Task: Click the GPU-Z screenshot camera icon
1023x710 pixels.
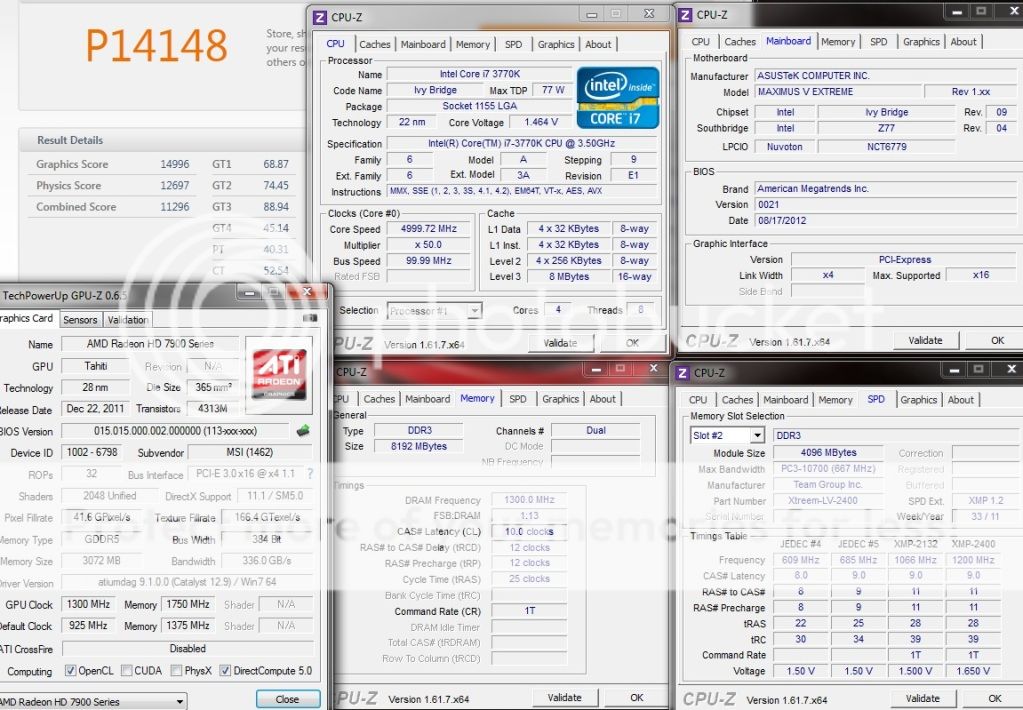Action: [x=309, y=319]
